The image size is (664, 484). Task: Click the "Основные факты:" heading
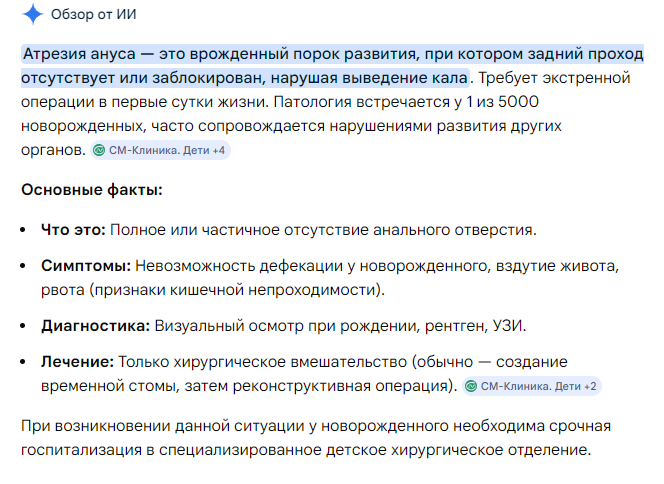tap(92, 189)
